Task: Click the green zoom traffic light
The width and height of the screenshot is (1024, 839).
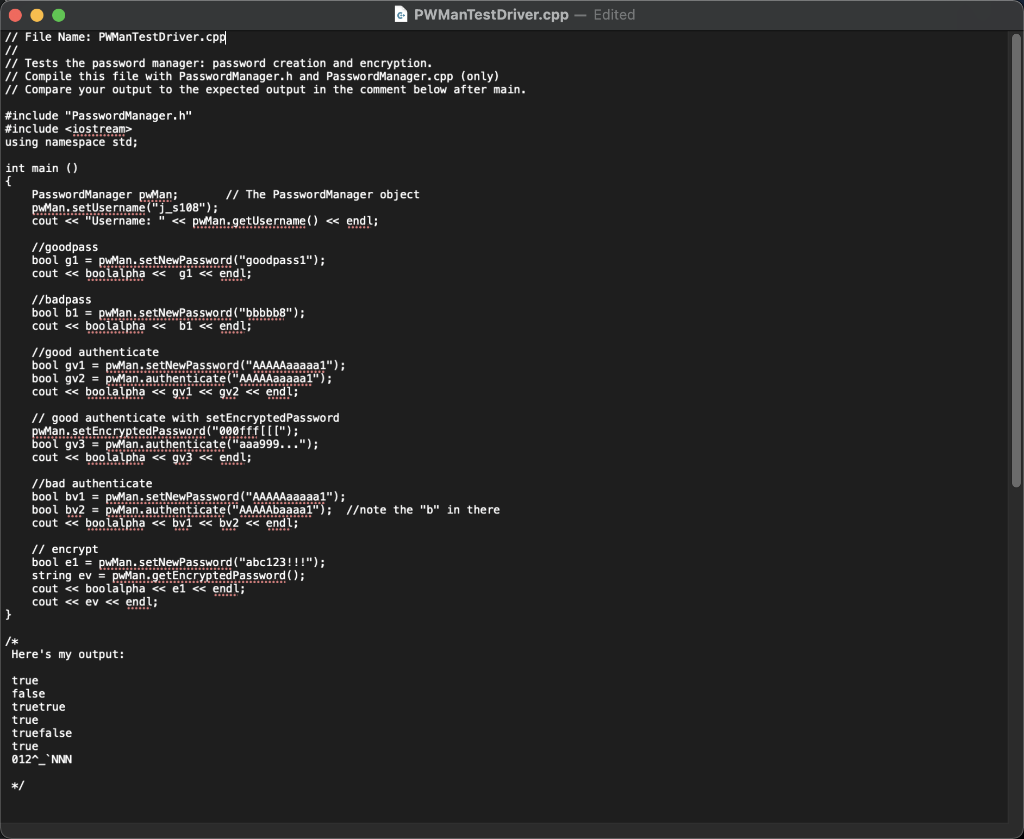Action: pyautogui.click(x=58, y=15)
